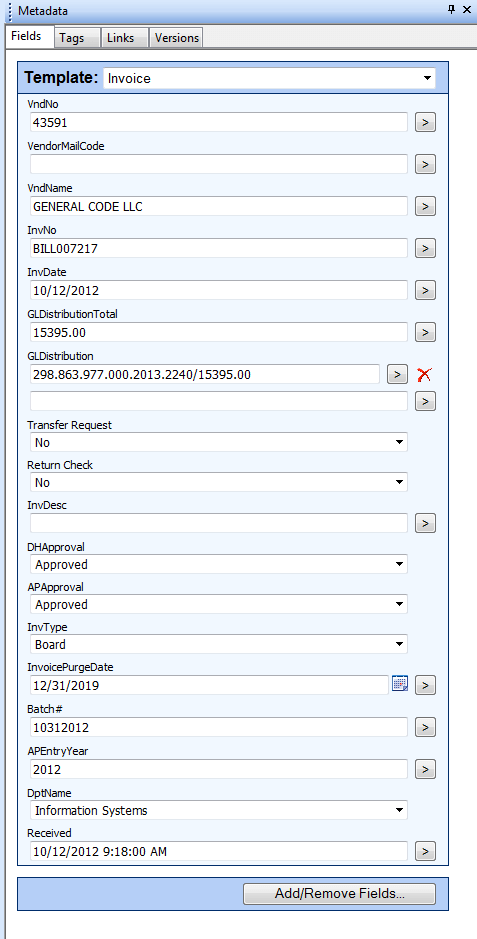This screenshot has height=939, width=477.
Task: Open DptName dropdown showing Information Systems
Action: click(x=219, y=810)
